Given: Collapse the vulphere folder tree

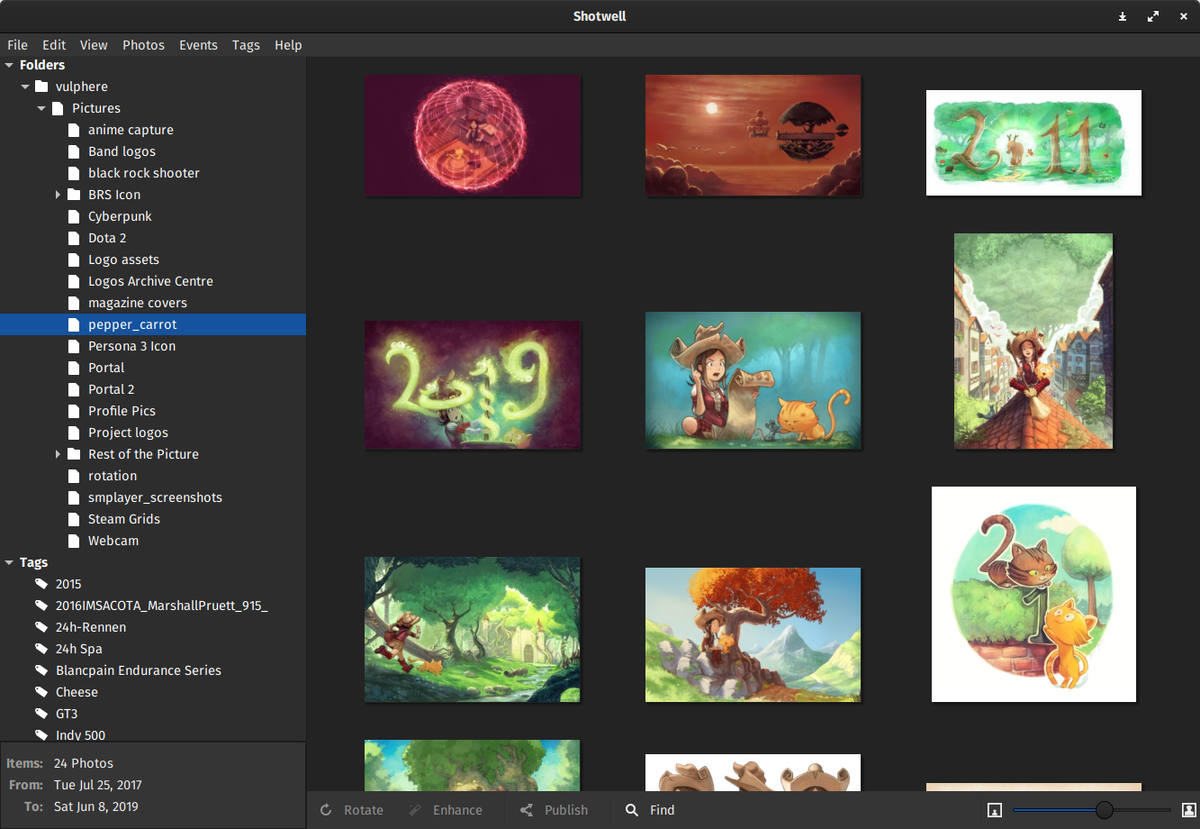Looking at the screenshot, I should point(25,87).
